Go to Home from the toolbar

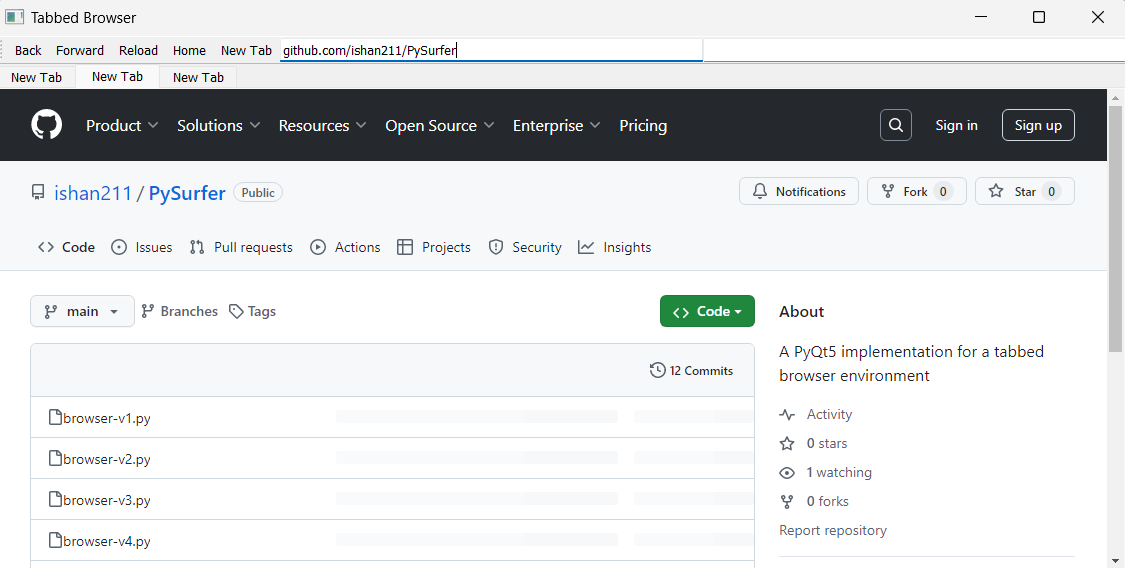point(189,50)
